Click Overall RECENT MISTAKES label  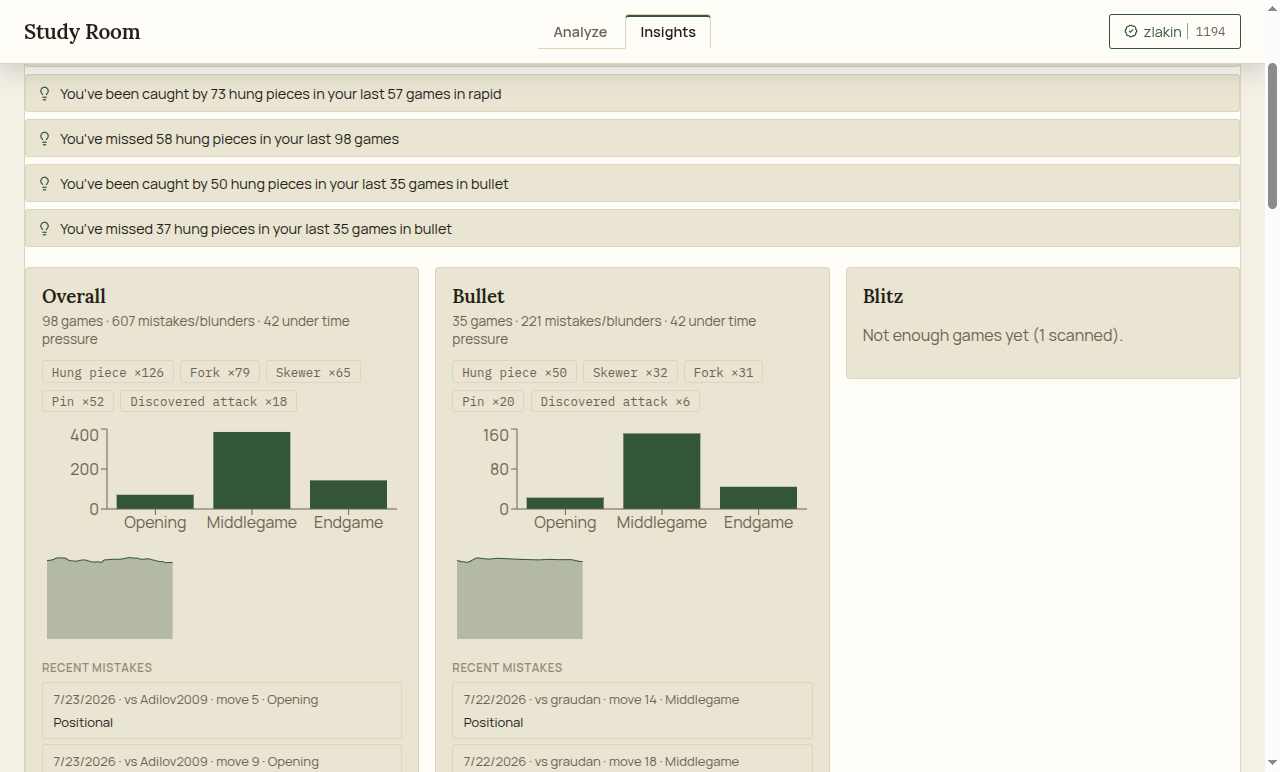pos(97,667)
